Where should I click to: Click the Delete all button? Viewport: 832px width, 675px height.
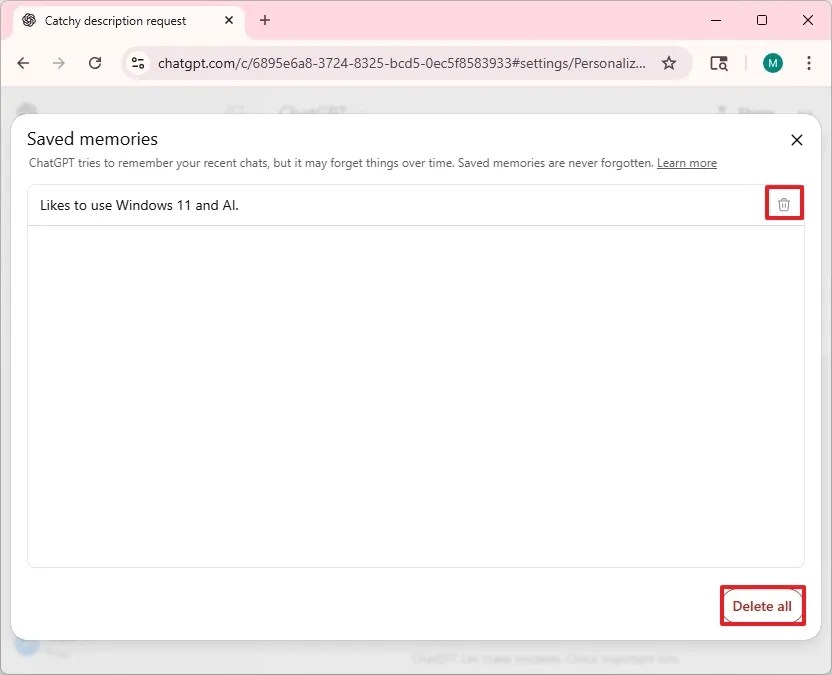762,606
